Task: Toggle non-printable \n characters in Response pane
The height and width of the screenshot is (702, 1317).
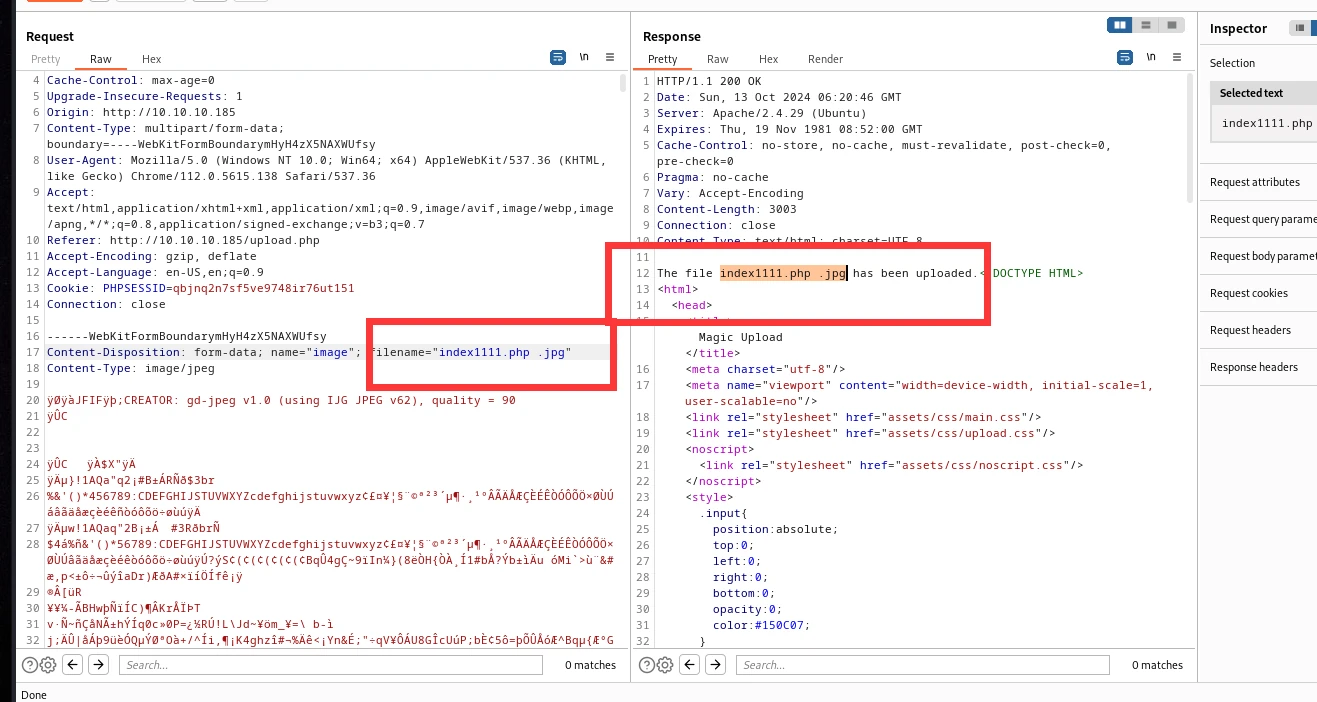Action: click(1151, 58)
